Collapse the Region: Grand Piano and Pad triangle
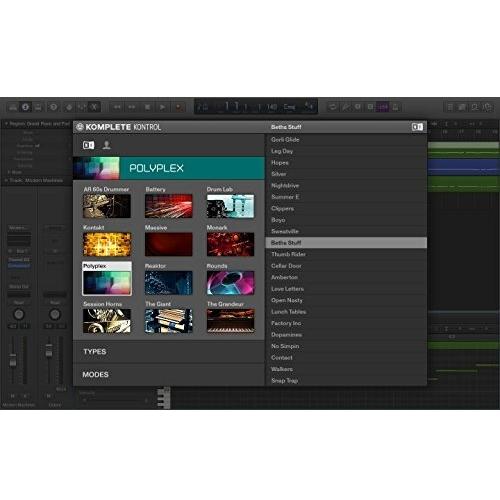 (6, 124)
